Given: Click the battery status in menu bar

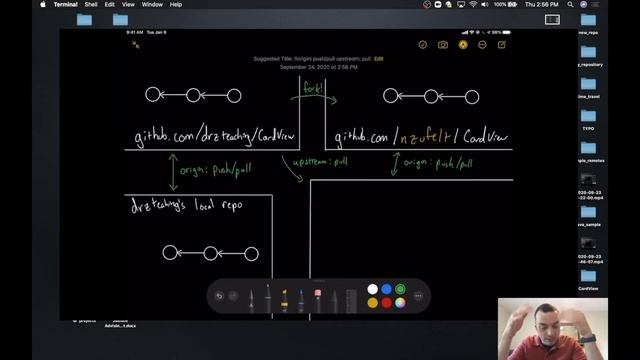Looking at the screenshot, I should pyautogui.click(x=505, y=4).
